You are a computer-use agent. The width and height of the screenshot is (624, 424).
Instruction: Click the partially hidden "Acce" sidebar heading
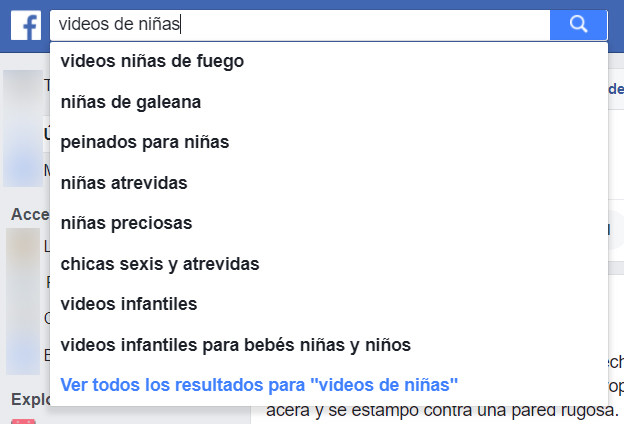[30, 214]
